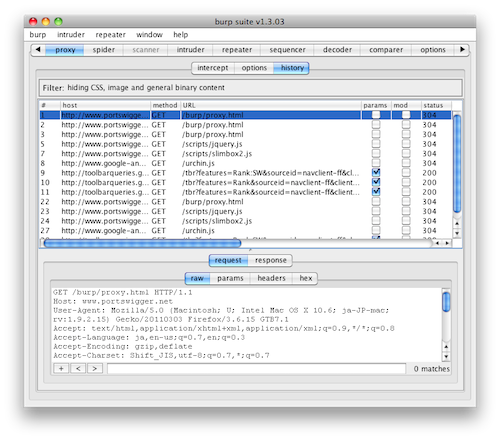Select row 8 /urchin.js entry

pos(245,163)
